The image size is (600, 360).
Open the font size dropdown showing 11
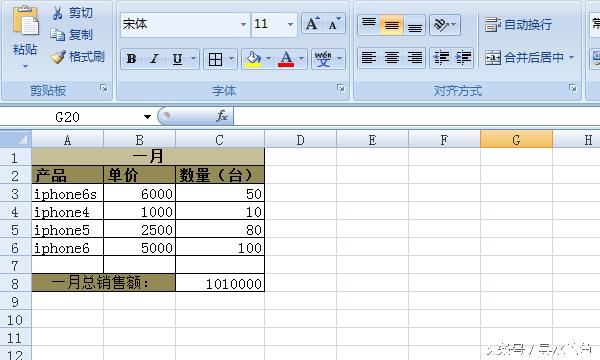(290, 24)
